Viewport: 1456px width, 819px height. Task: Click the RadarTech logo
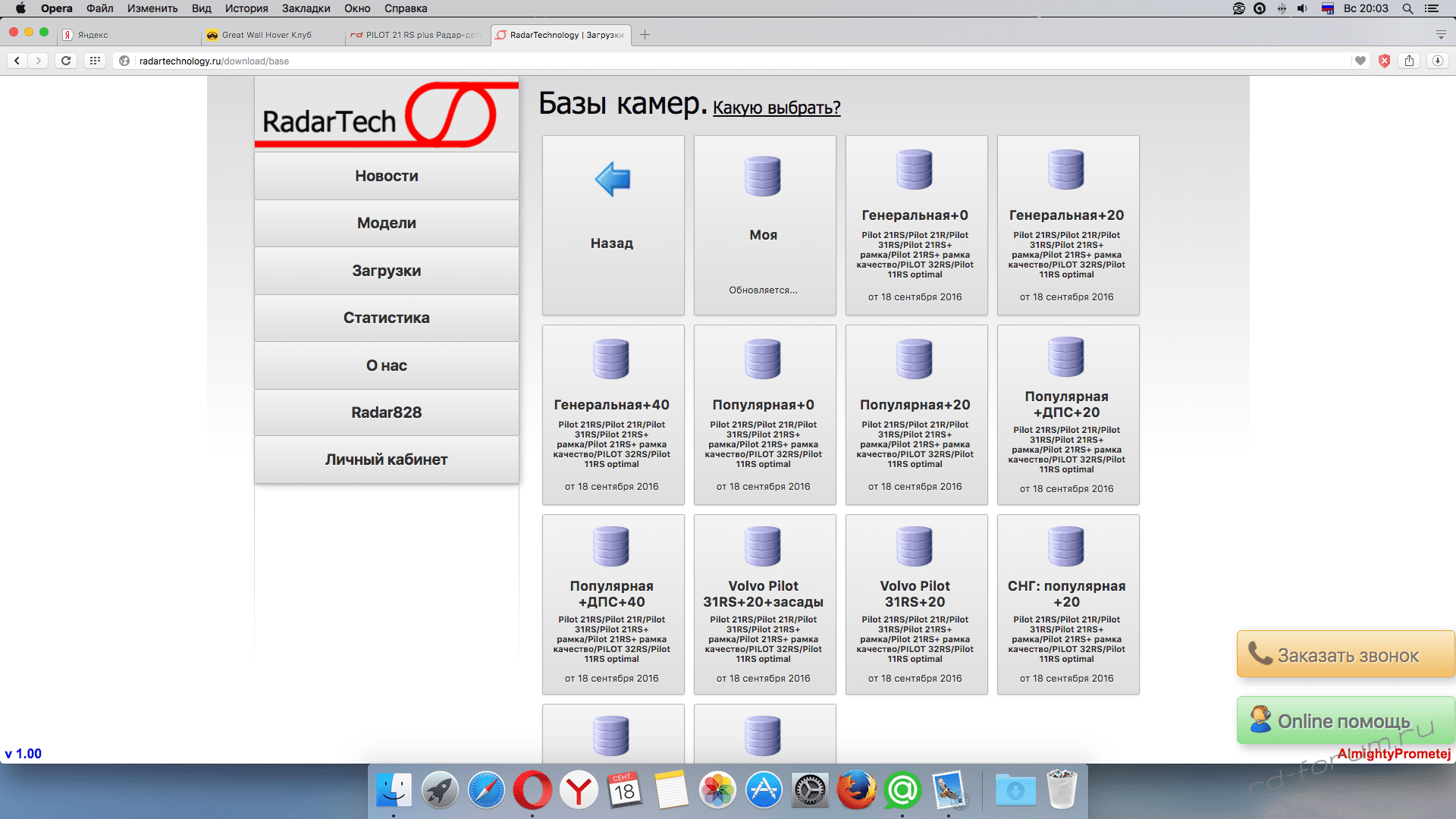(387, 115)
